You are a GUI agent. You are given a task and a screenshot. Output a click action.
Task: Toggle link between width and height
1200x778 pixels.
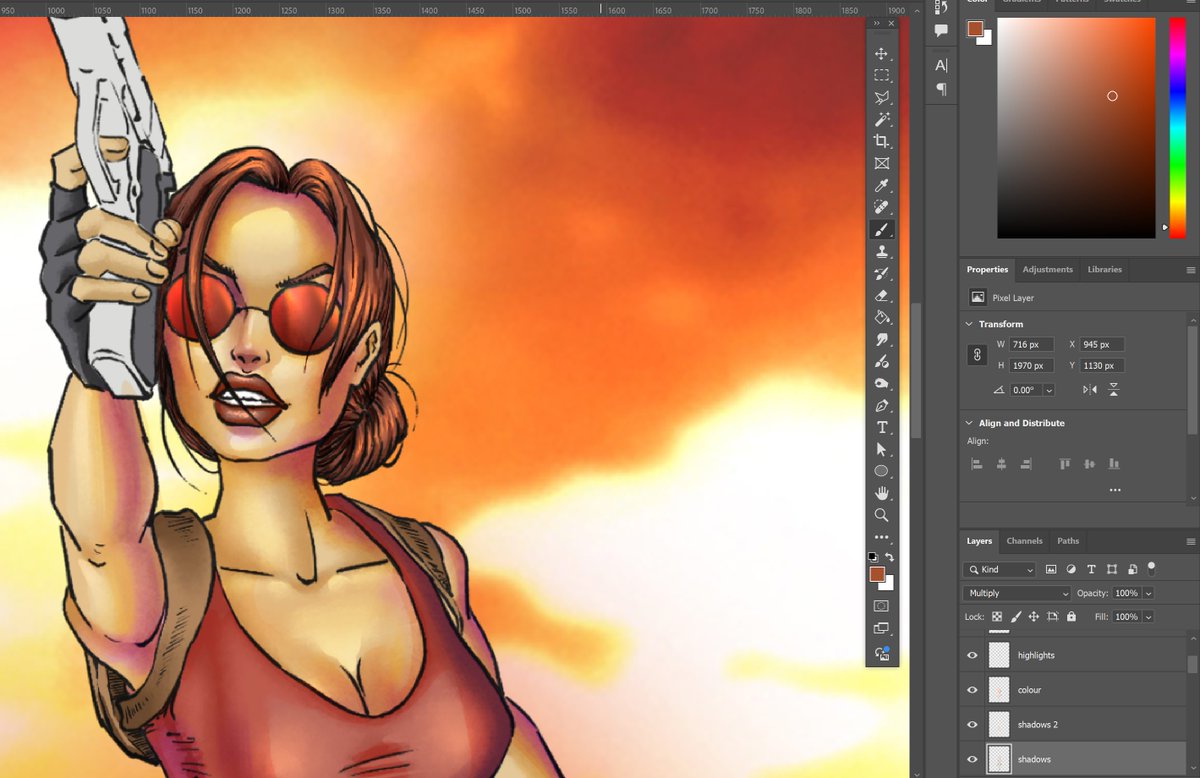pyautogui.click(x=977, y=355)
